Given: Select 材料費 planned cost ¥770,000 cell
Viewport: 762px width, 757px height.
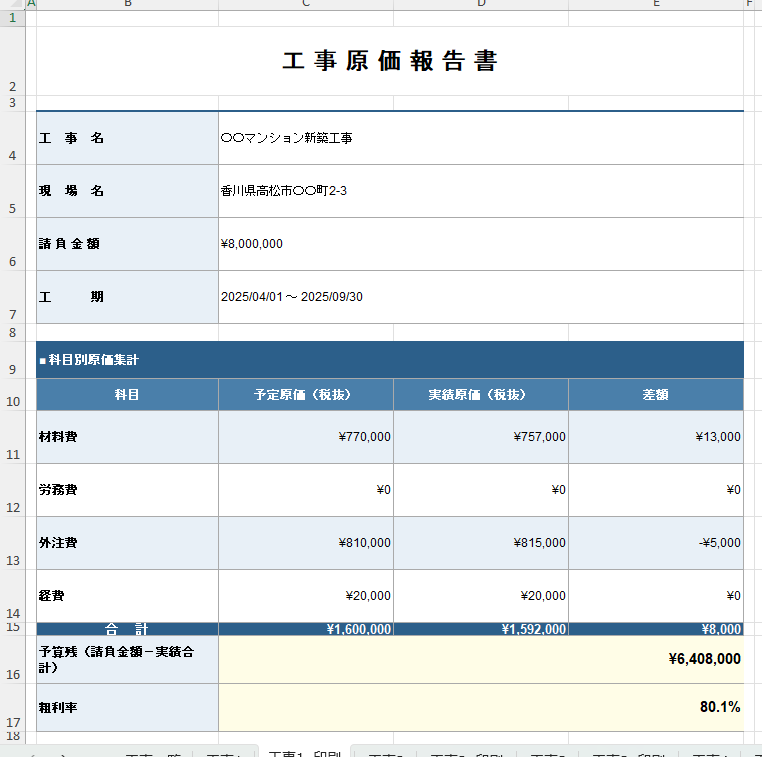Looking at the screenshot, I should click(305, 437).
